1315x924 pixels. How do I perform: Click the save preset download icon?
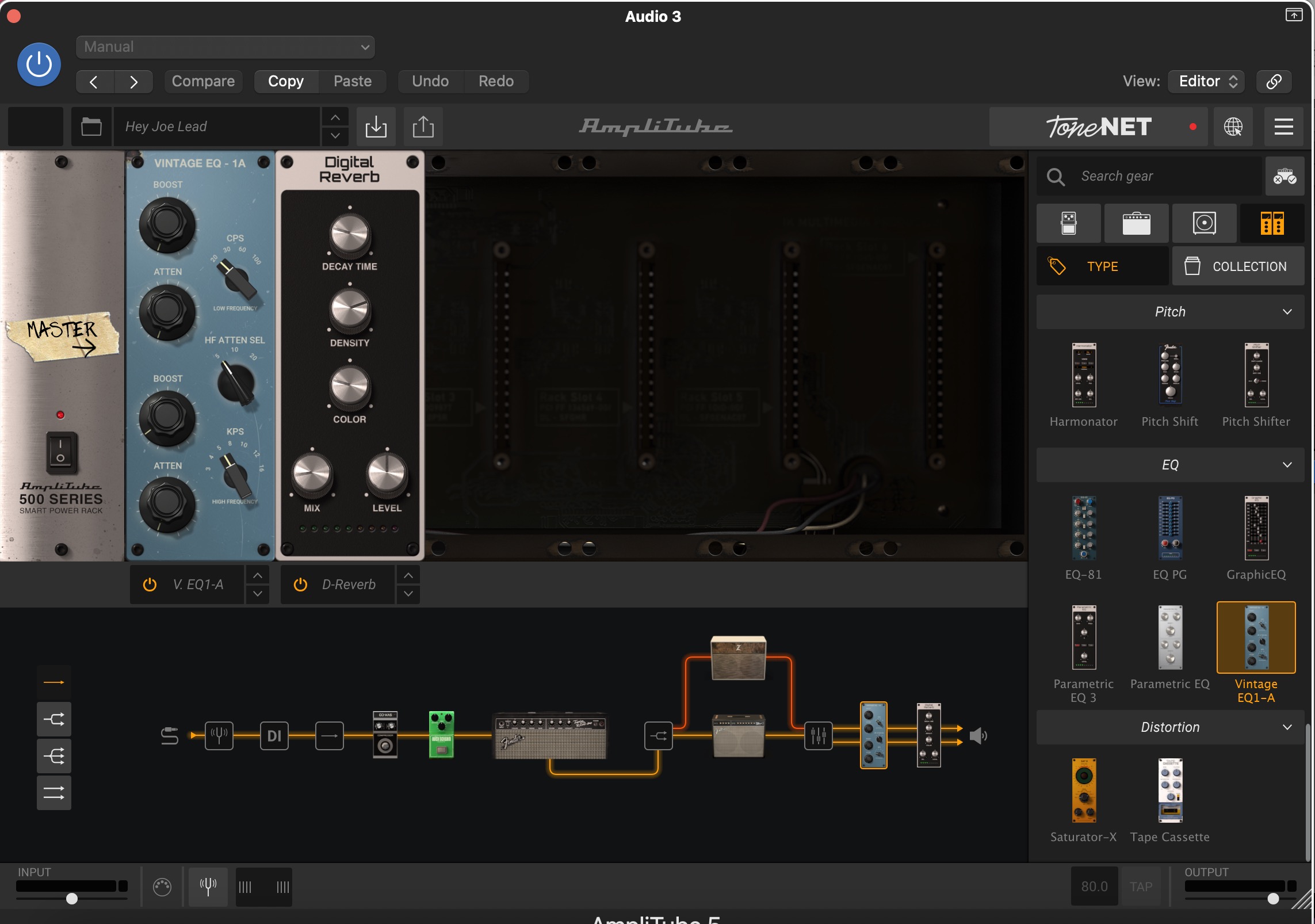[376, 127]
